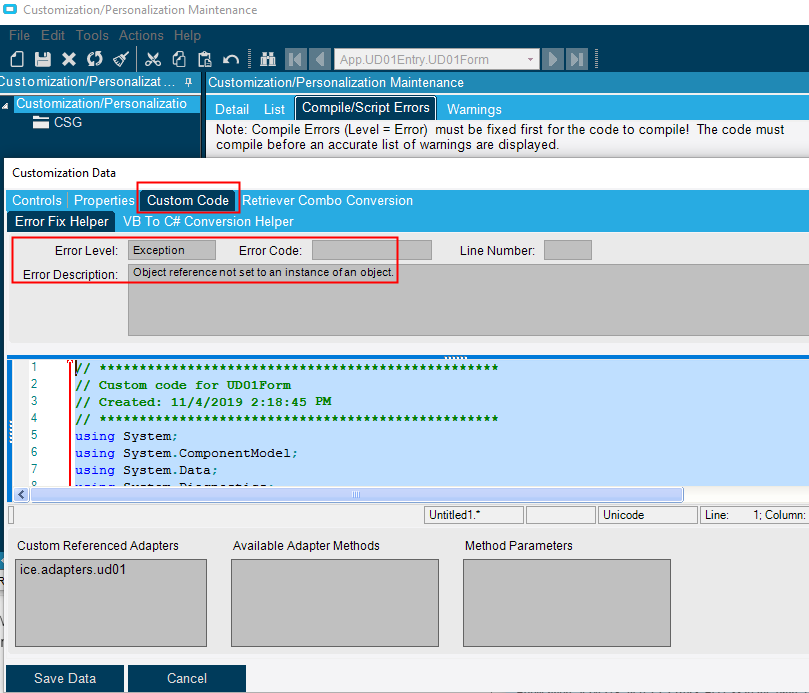This screenshot has width=809, height=693.
Task: Click the binoculars Search icon
Action: (x=268, y=60)
